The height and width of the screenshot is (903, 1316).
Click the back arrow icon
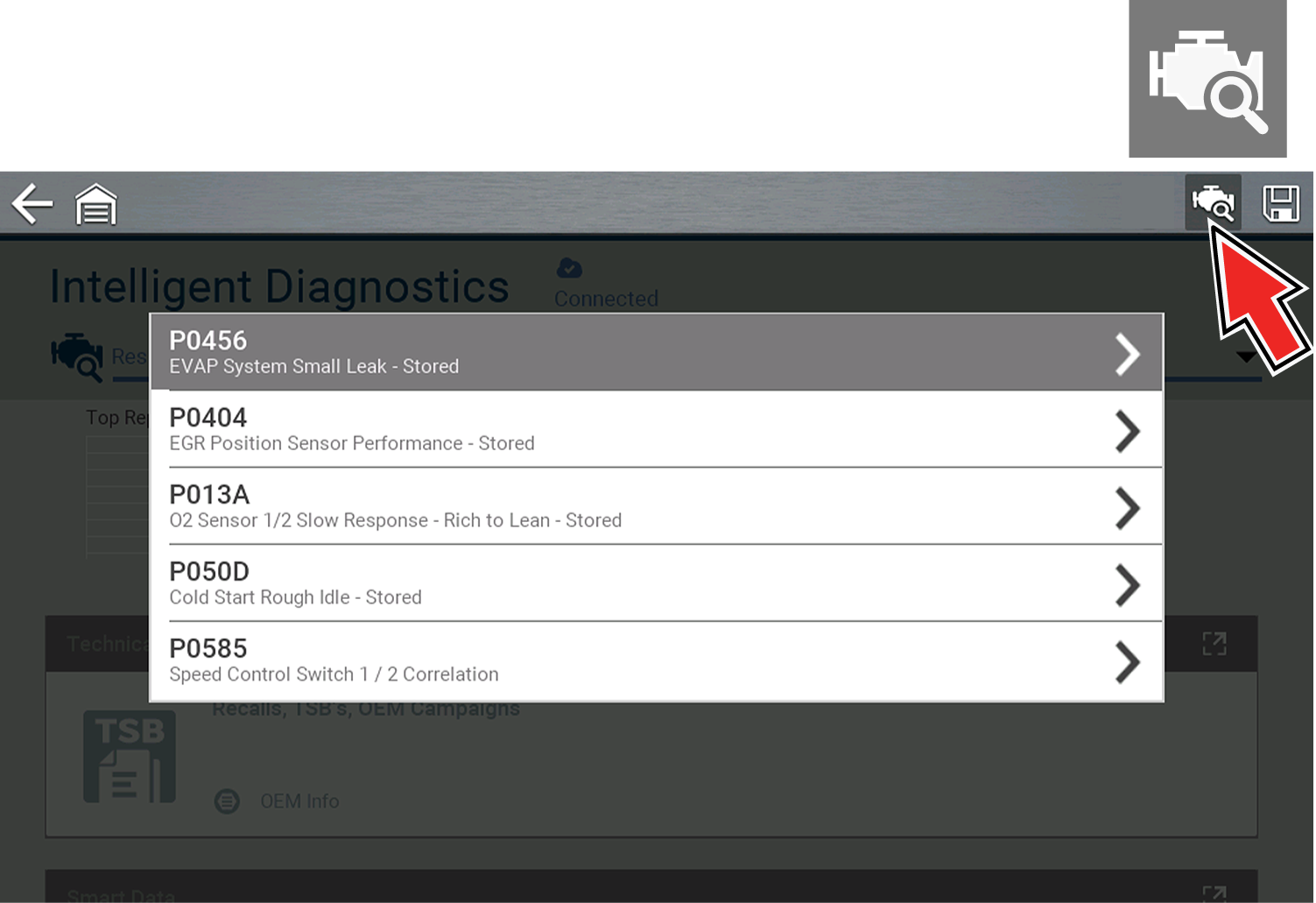(x=32, y=204)
